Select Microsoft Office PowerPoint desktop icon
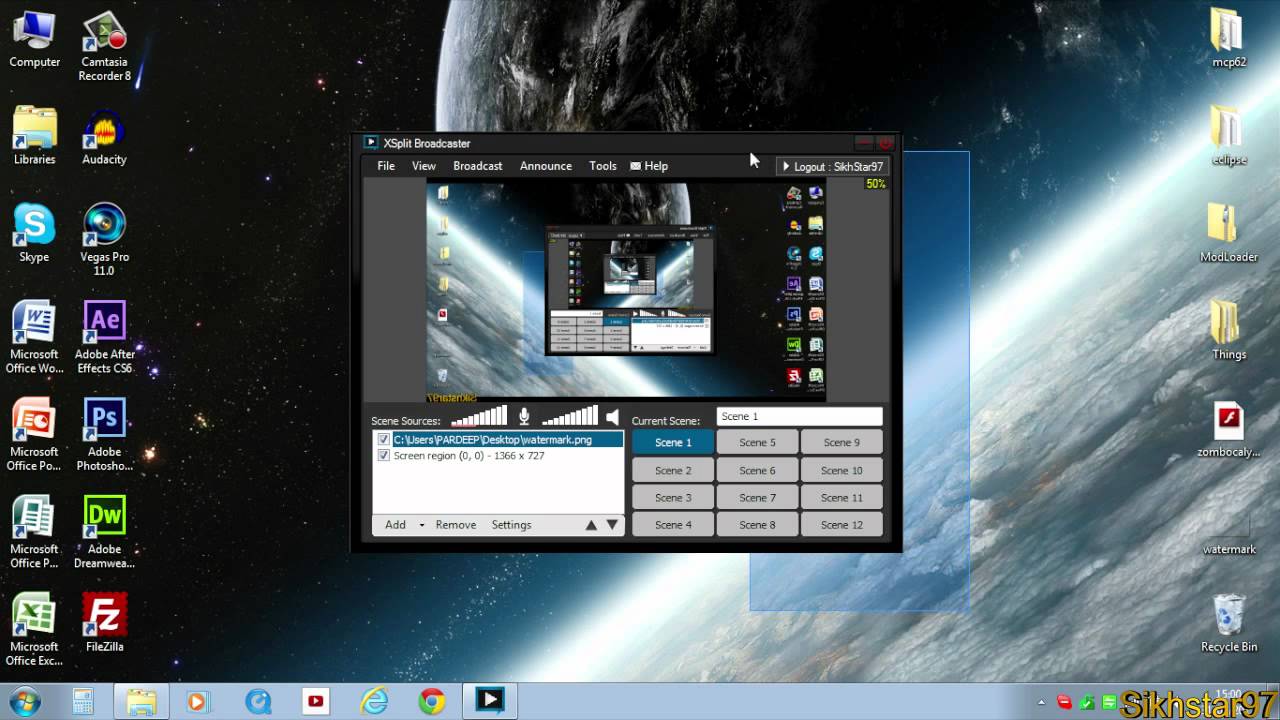This screenshot has width=1280, height=720. pyautogui.click(x=34, y=433)
